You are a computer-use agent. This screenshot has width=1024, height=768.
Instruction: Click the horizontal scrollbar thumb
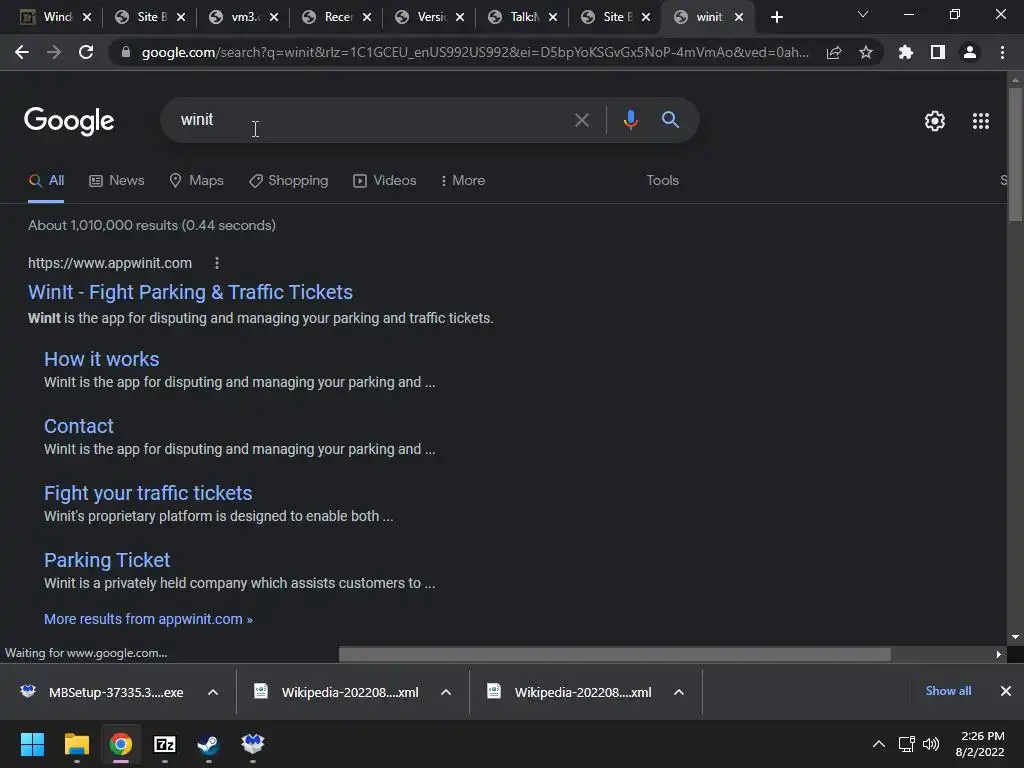[615, 654]
